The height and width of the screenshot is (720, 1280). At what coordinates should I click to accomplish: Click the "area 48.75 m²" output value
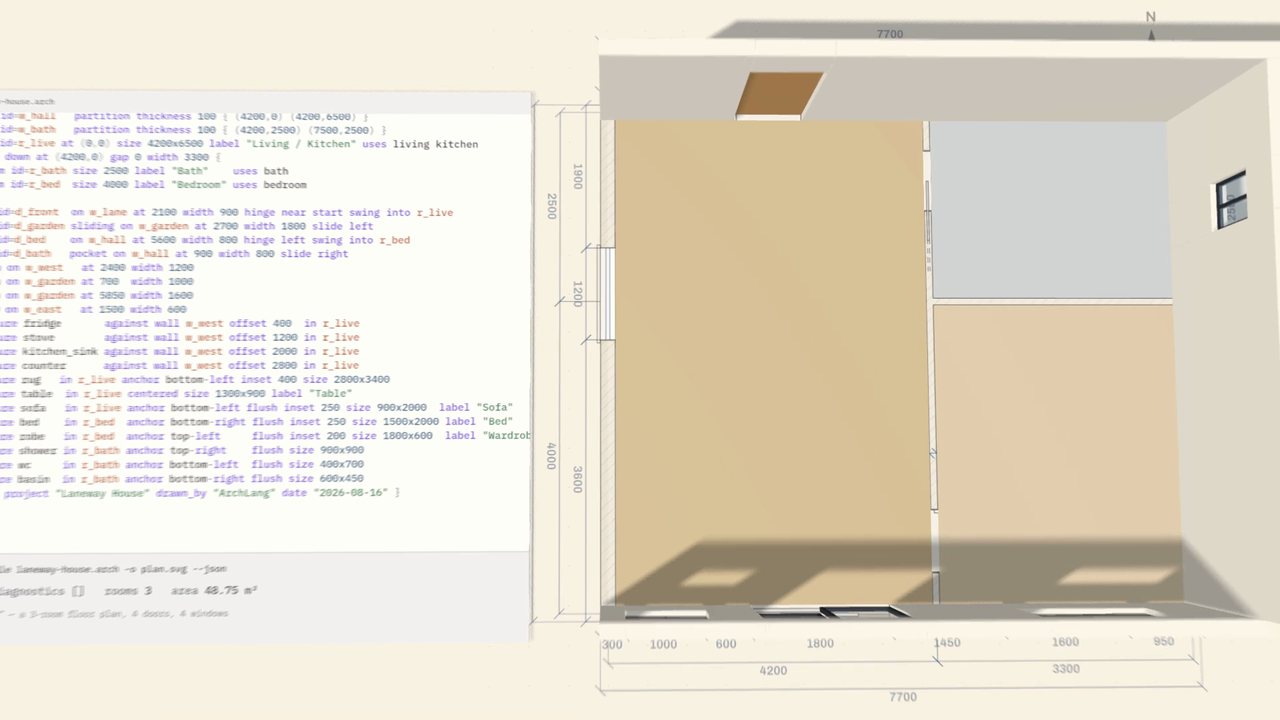pyautogui.click(x=213, y=591)
